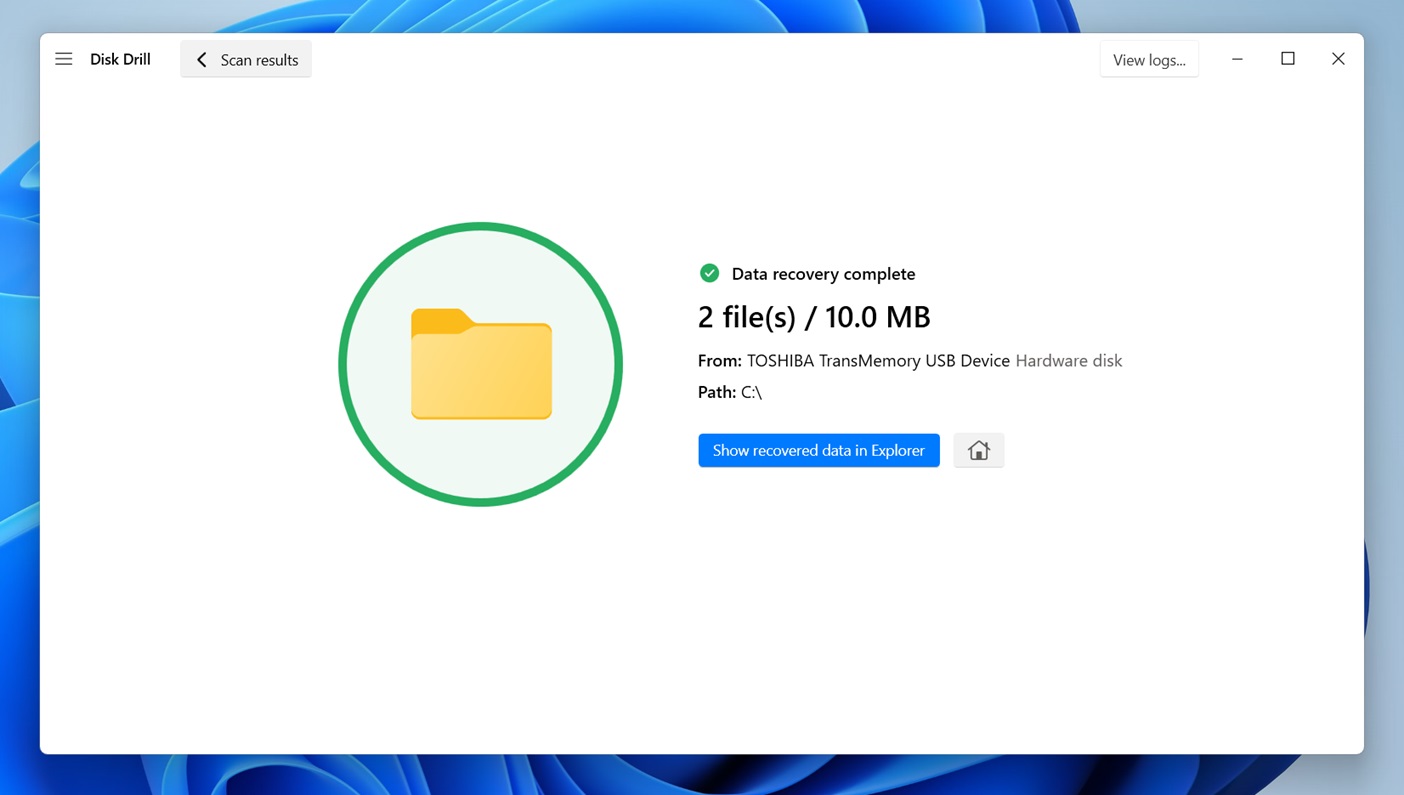The image size is (1404, 795).
Task: Open the hamburger menu in Disk Drill
Action: [x=64, y=59]
